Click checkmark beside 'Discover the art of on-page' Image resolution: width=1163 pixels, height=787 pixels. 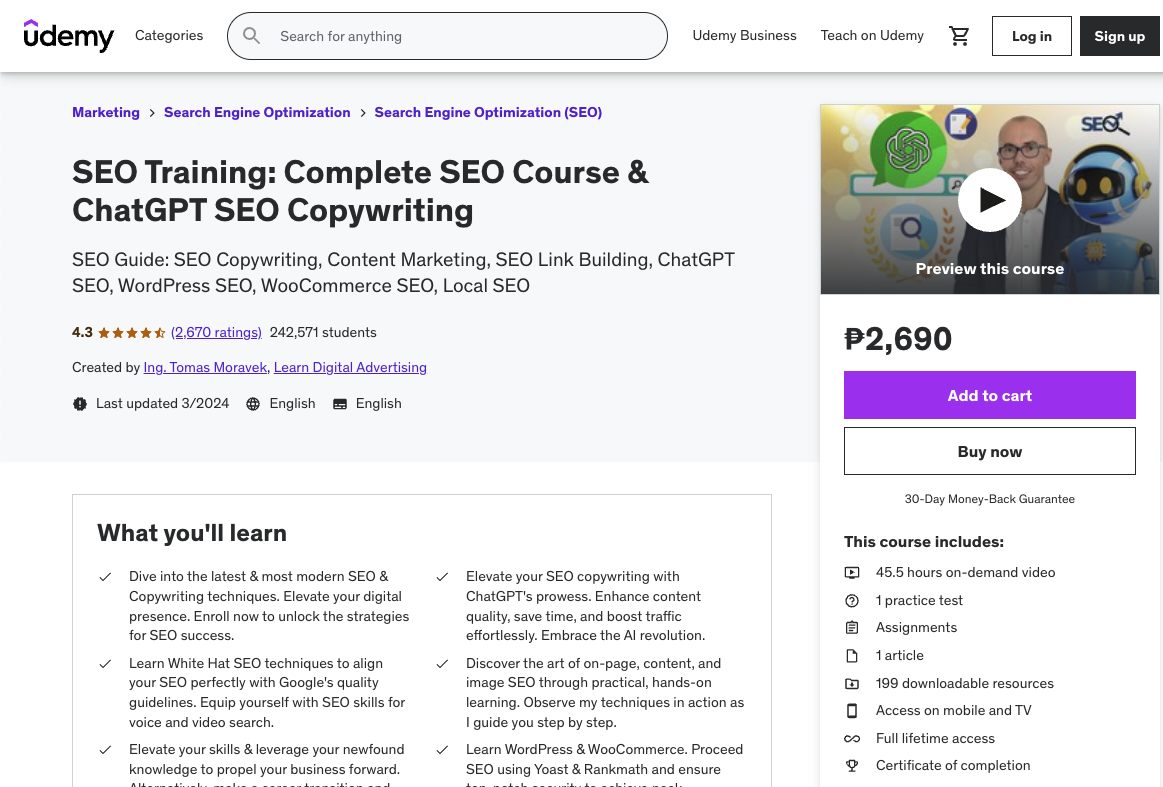coord(442,663)
